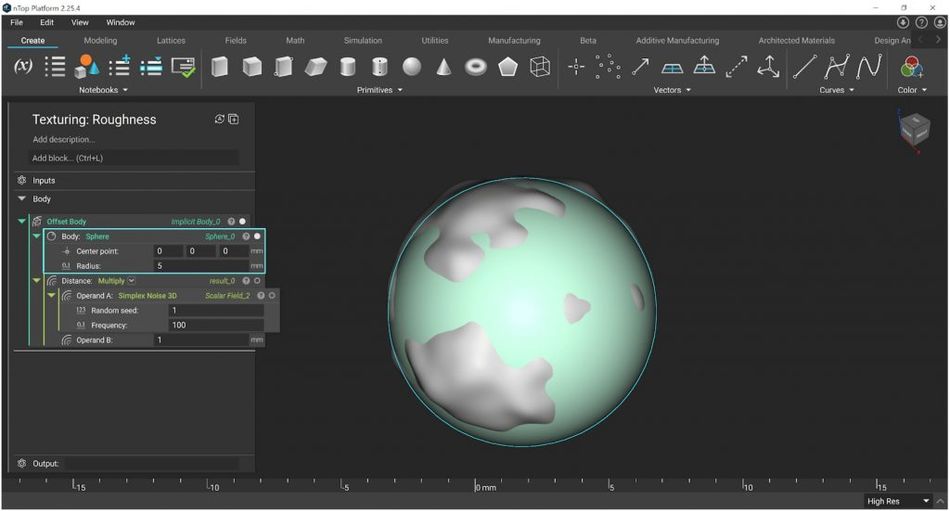The width and height of the screenshot is (950, 511).
Task: Toggle visibility dot of Offset Body block
Action: click(x=242, y=221)
